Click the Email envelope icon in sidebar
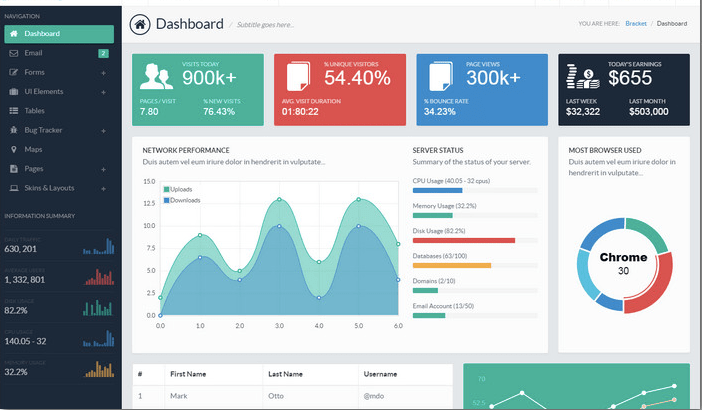The image size is (702, 410). [14, 53]
